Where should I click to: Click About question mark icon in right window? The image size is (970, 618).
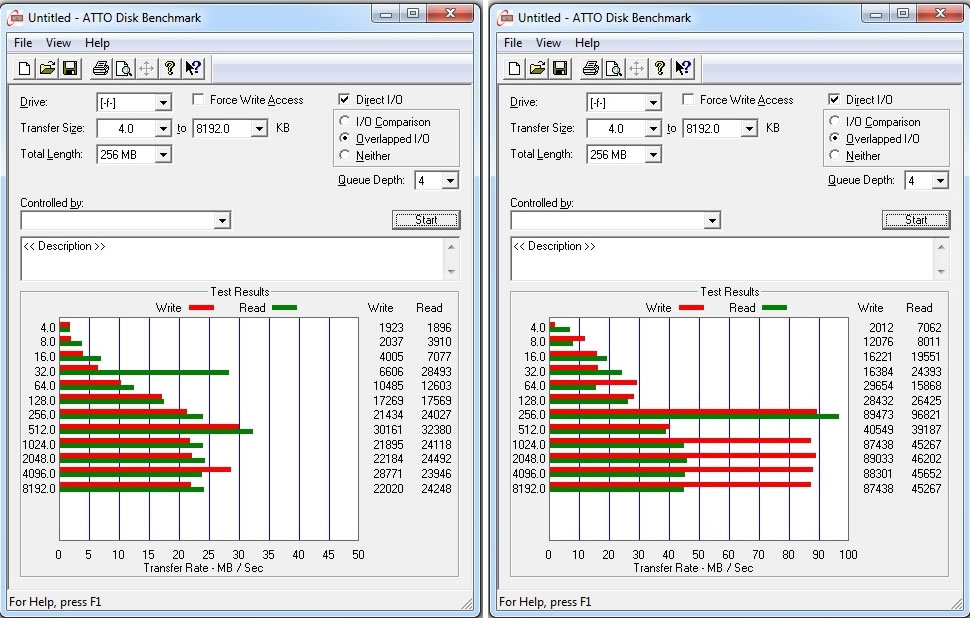[x=659, y=68]
